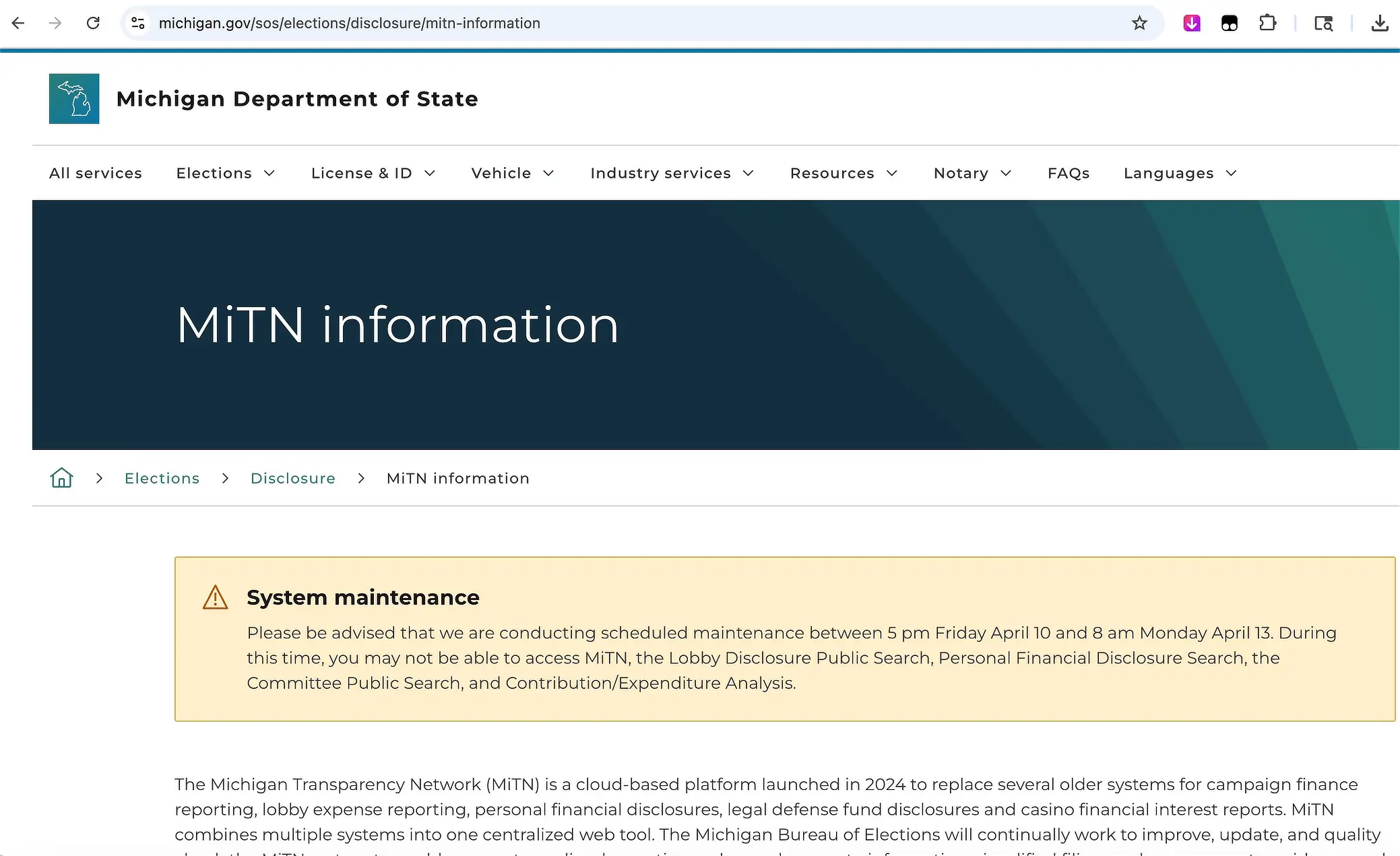Open the Notary navigation label
Screen dimensions: 1400x856
(961, 173)
